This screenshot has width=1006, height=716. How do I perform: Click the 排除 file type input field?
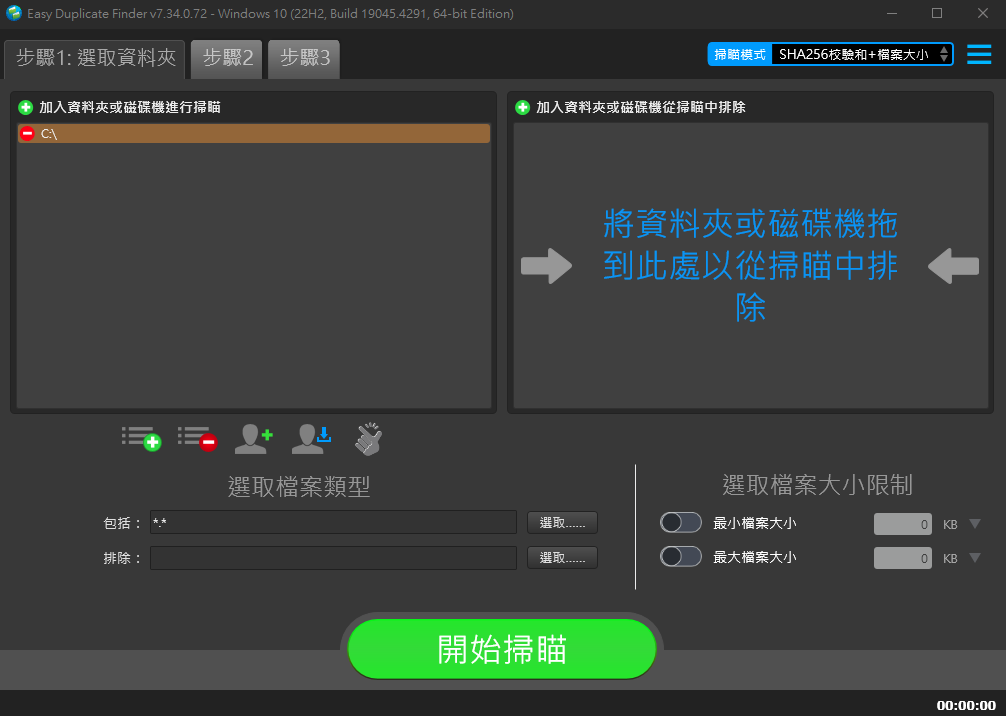(333, 558)
